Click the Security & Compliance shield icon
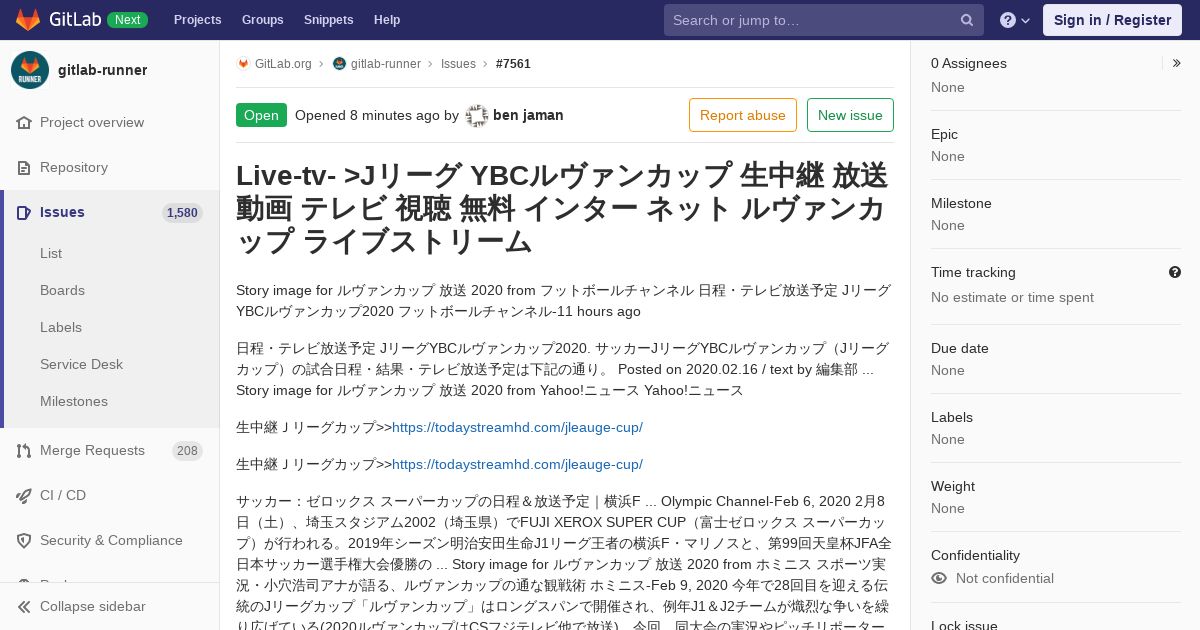 [x=24, y=540]
